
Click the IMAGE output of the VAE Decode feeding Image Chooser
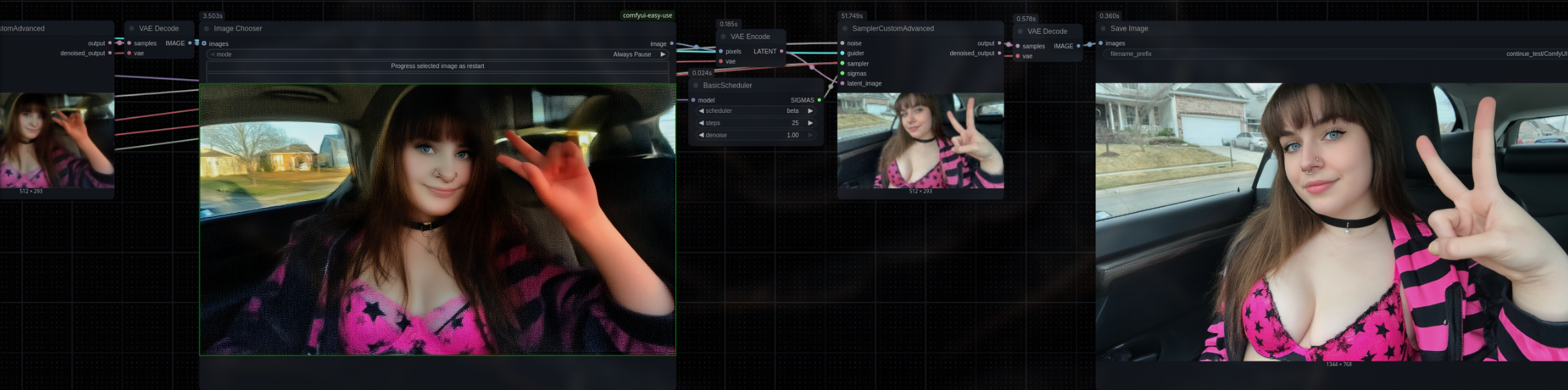tap(190, 43)
